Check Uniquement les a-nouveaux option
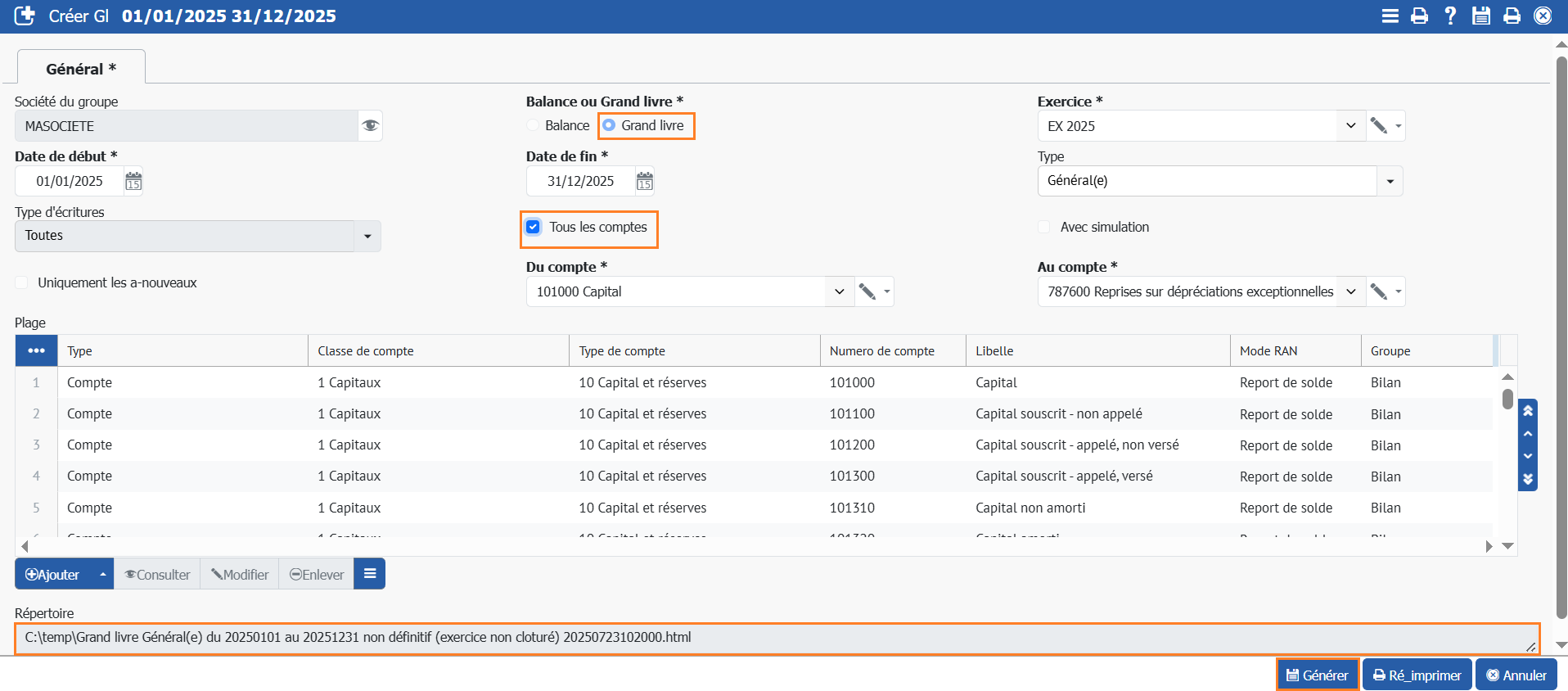The height and width of the screenshot is (691, 1568). [x=22, y=282]
